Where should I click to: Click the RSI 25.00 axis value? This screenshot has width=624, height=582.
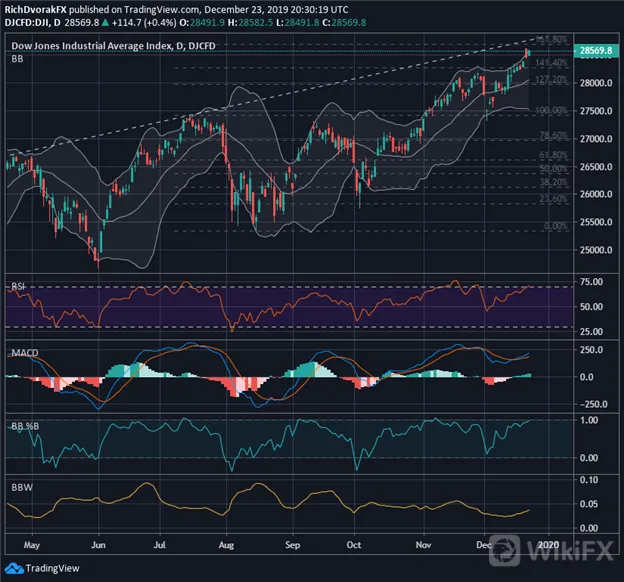591,332
